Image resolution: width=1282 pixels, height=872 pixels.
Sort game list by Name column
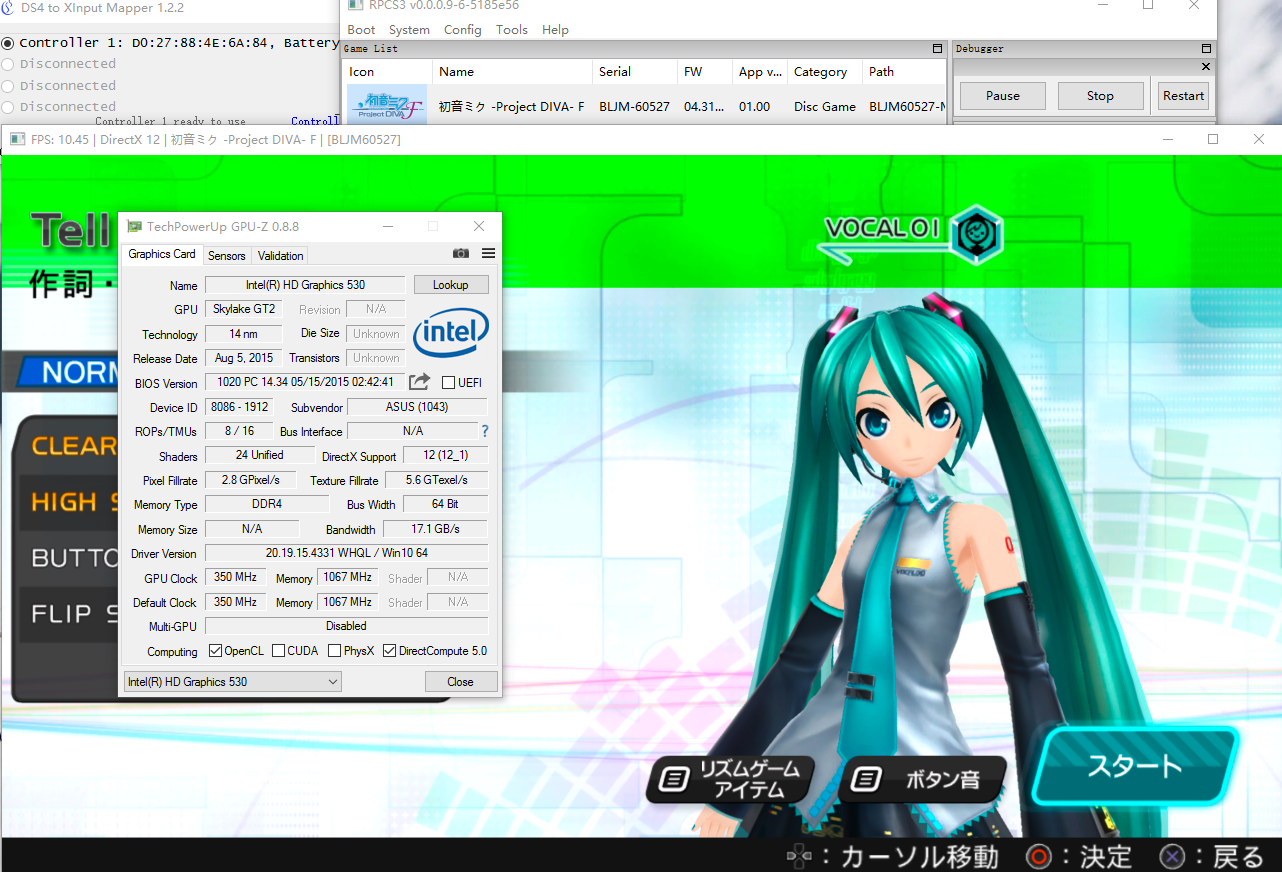coord(513,72)
